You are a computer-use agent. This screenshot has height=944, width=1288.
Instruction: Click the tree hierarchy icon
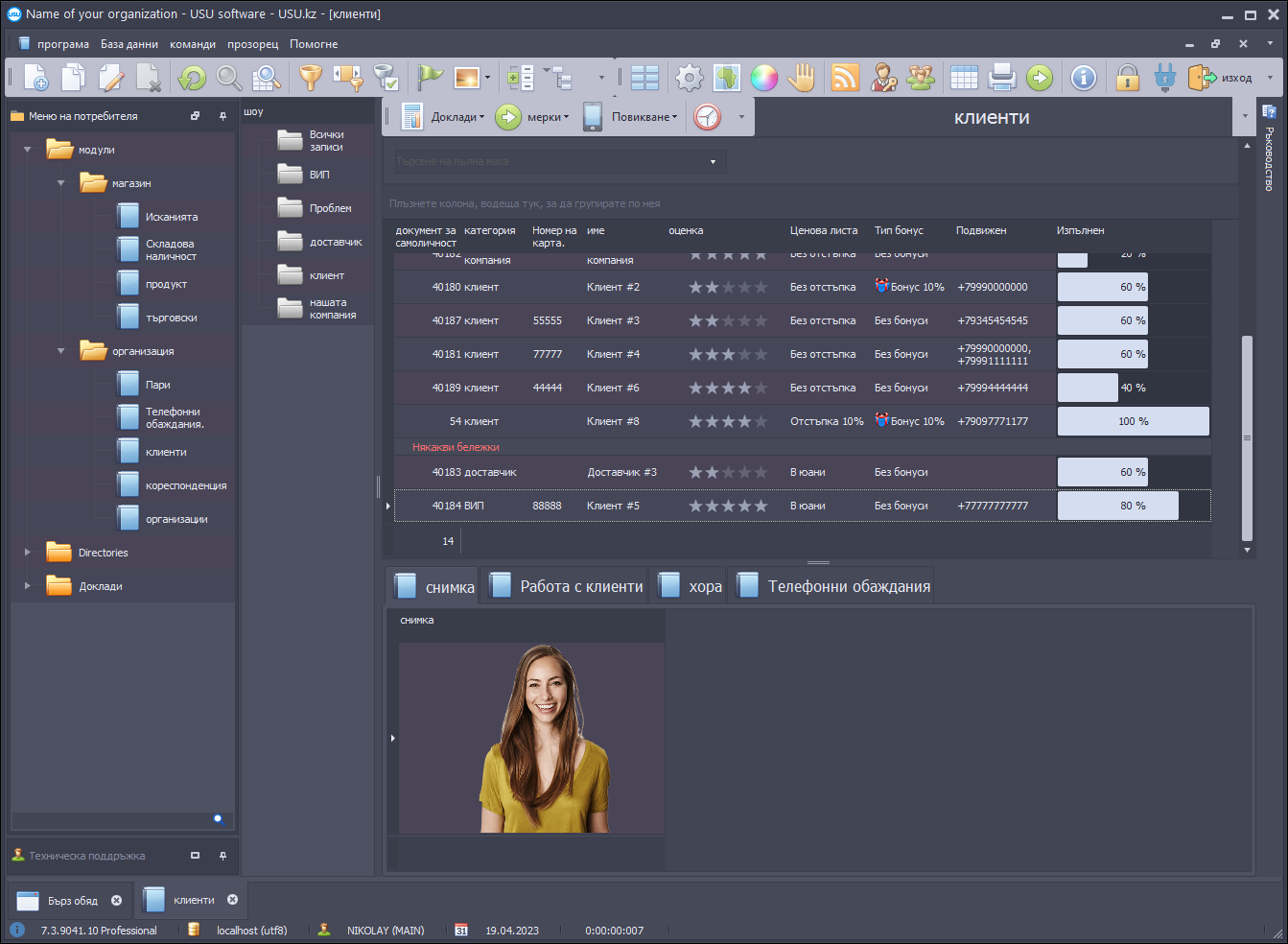click(558, 78)
